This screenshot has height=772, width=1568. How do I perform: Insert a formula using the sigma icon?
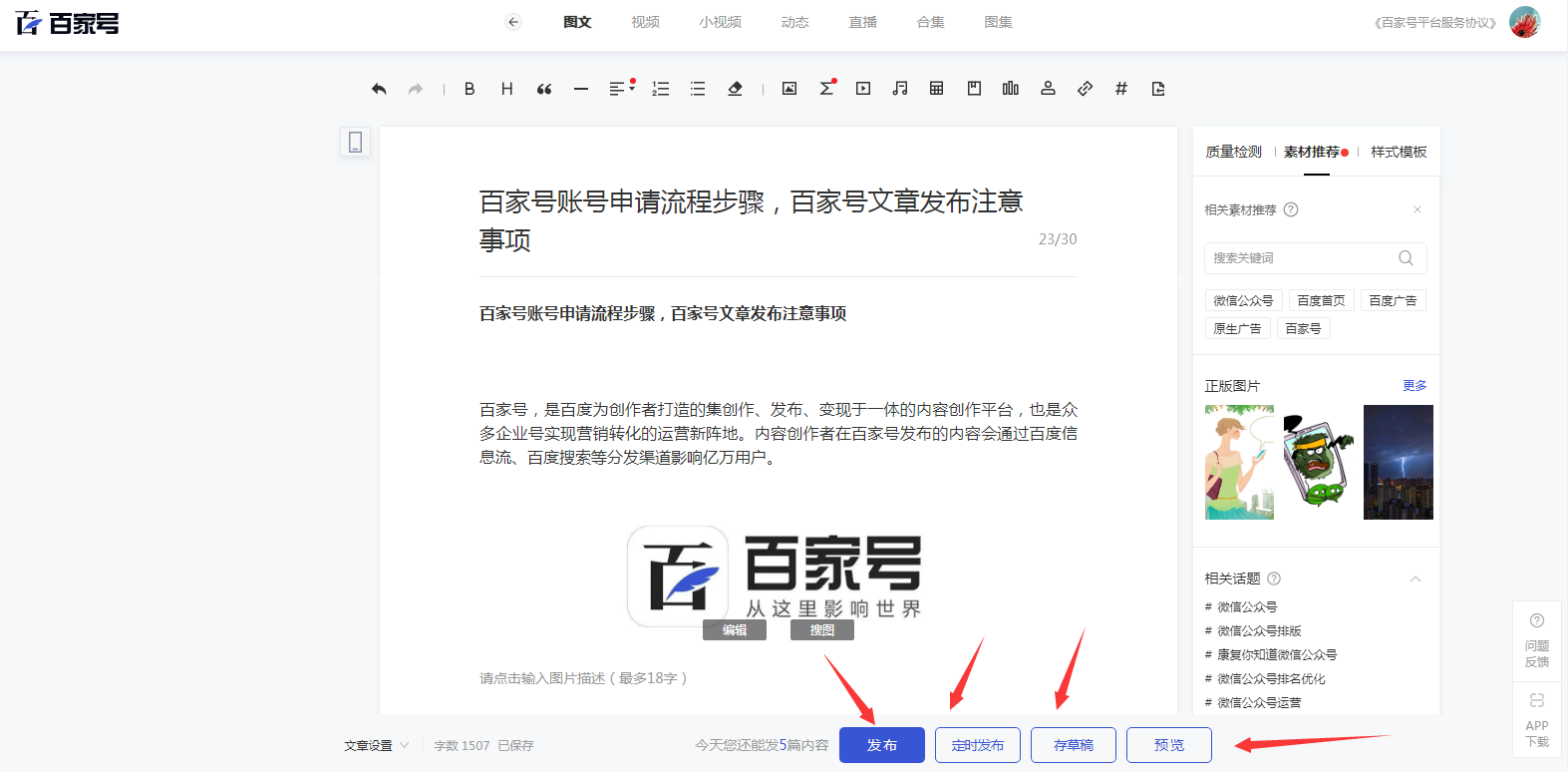tap(827, 88)
